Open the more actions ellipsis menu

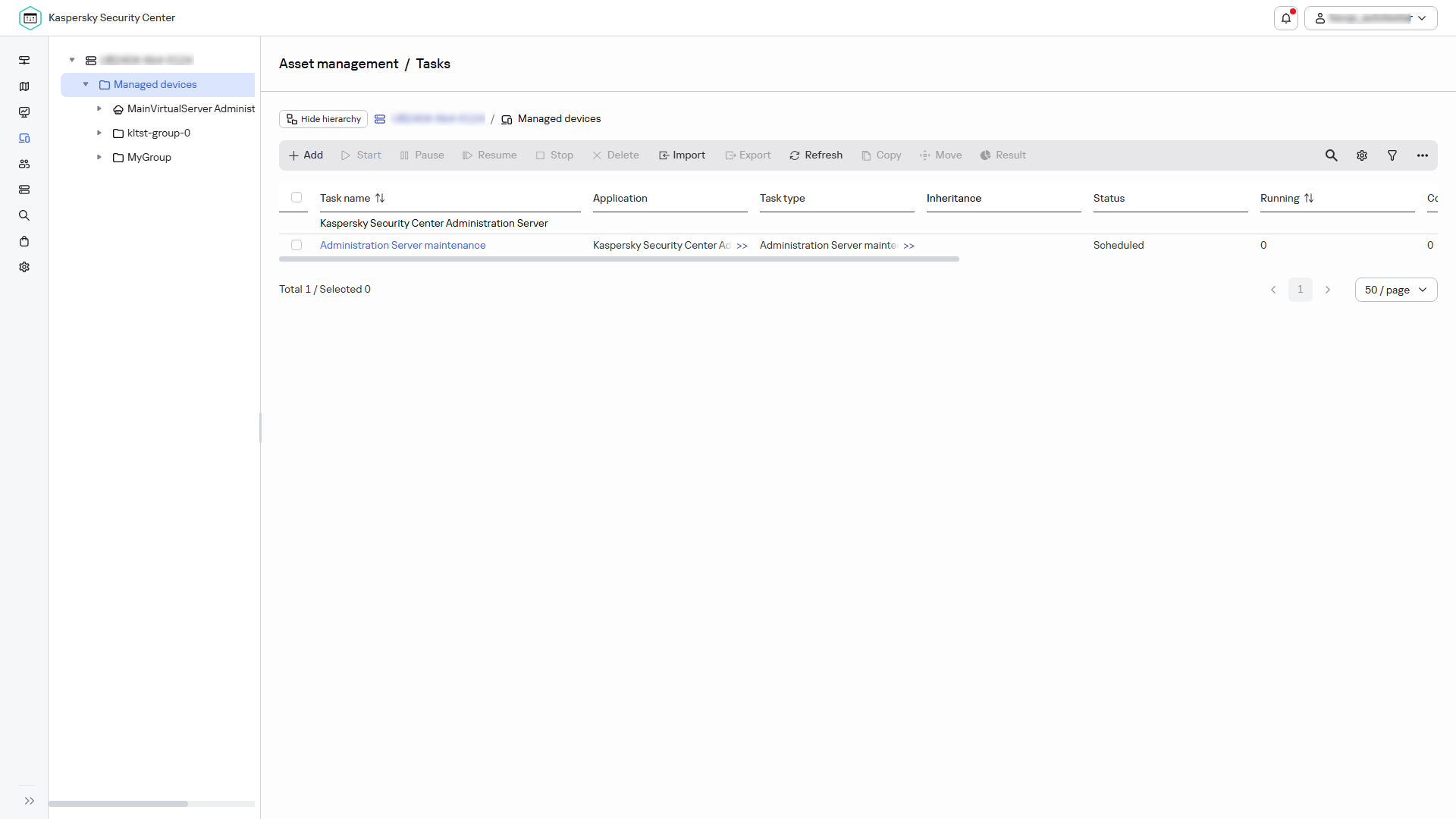pyautogui.click(x=1423, y=155)
